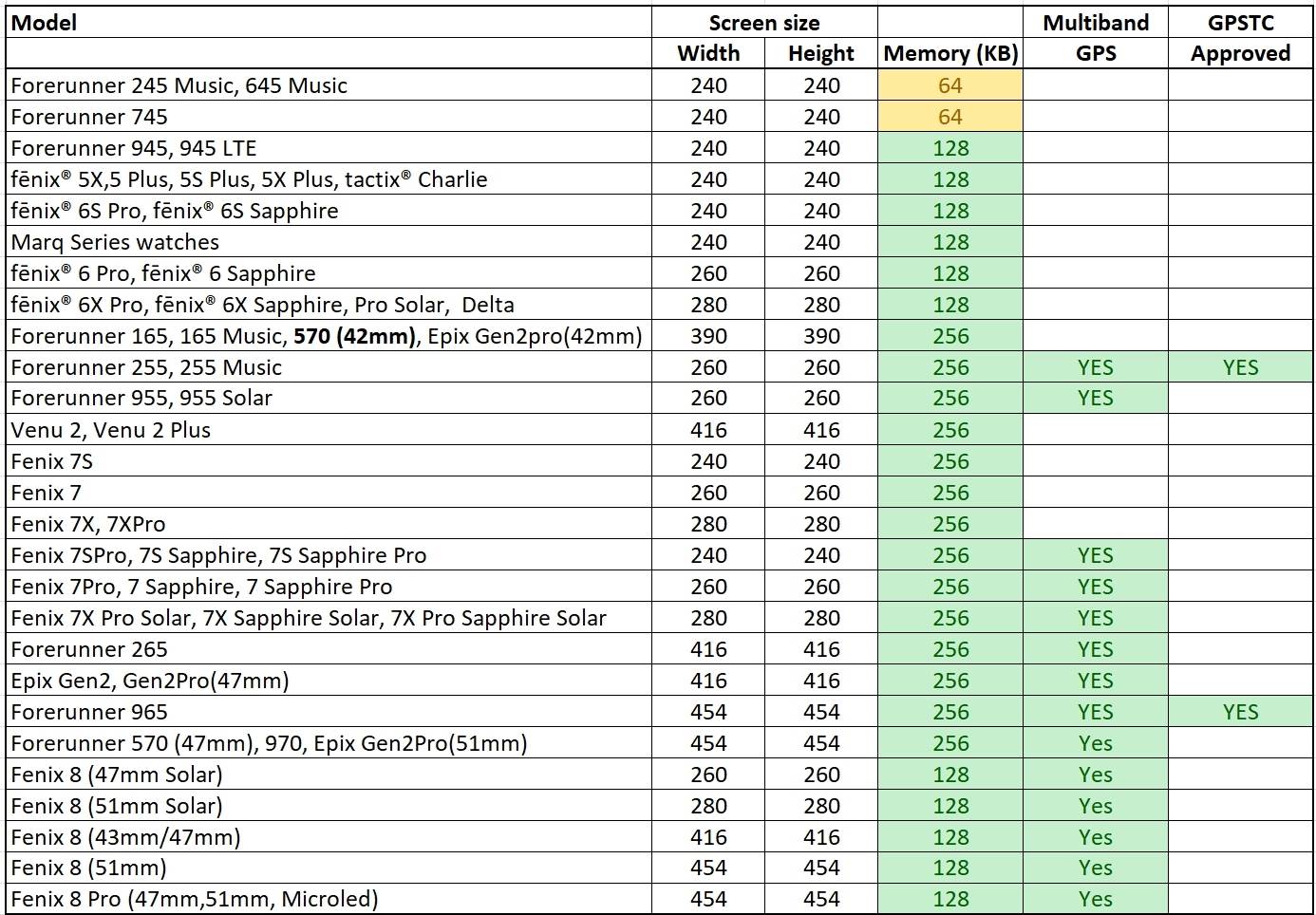1316x915 pixels.
Task: Click the GPSTC header cell
Action: coord(1240,23)
